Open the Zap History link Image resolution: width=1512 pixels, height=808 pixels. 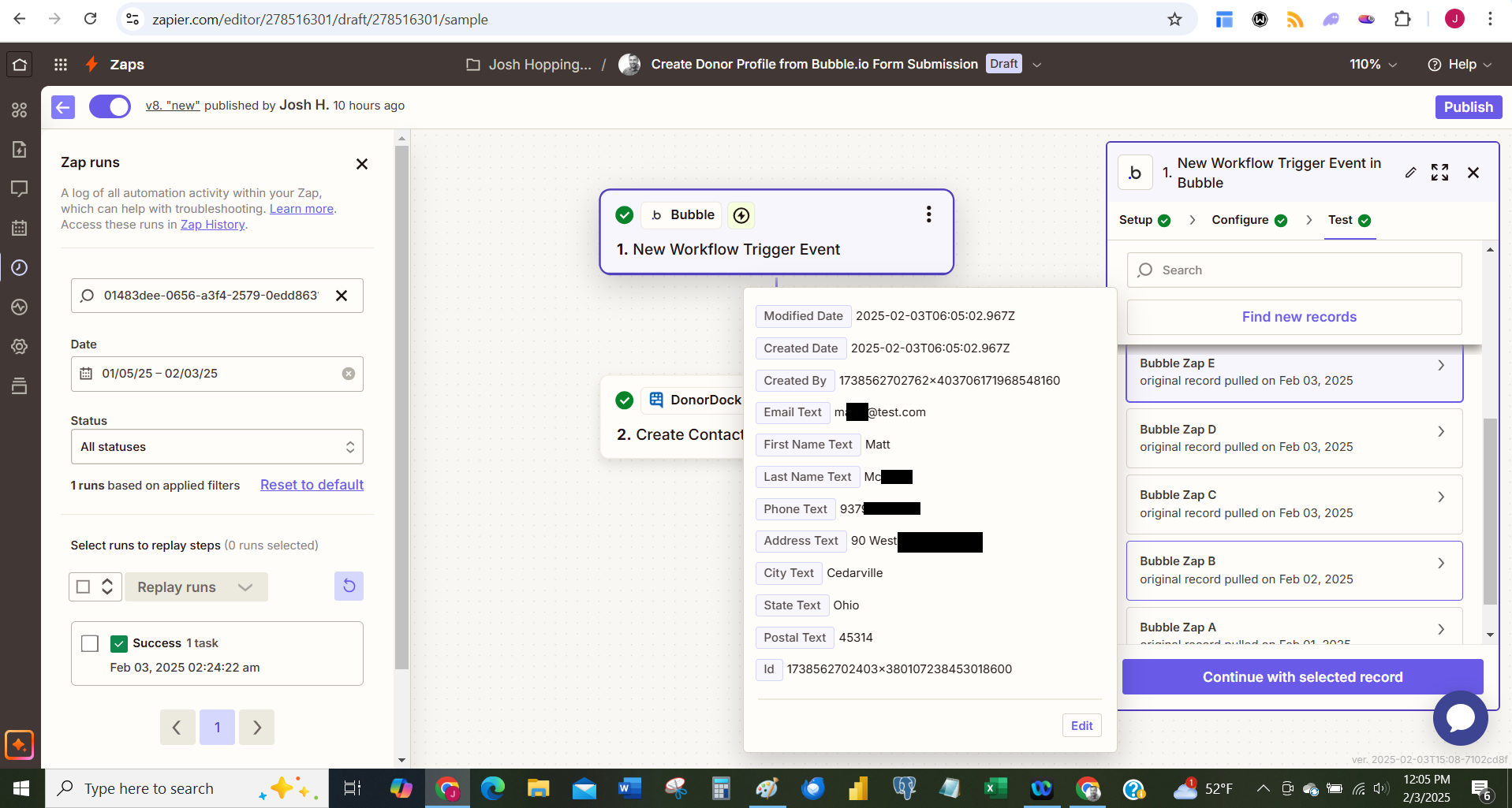point(213,225)
